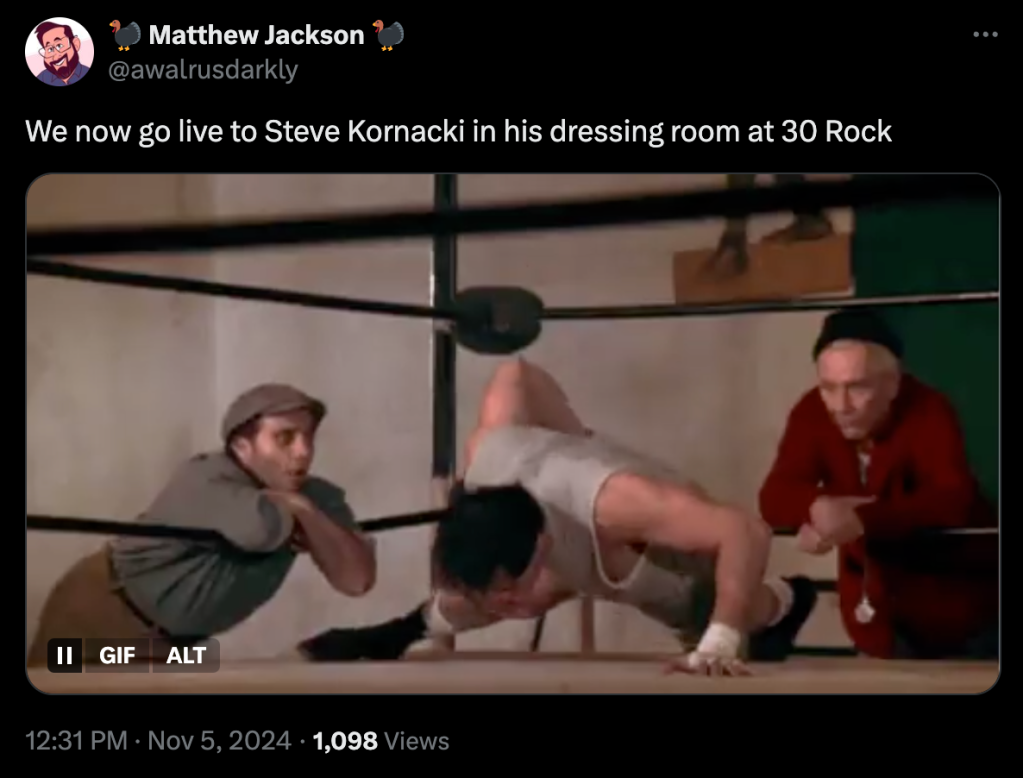Click the ring corner turnbuckle pad in GIF

pyautogui.click(x=498, y=319)
